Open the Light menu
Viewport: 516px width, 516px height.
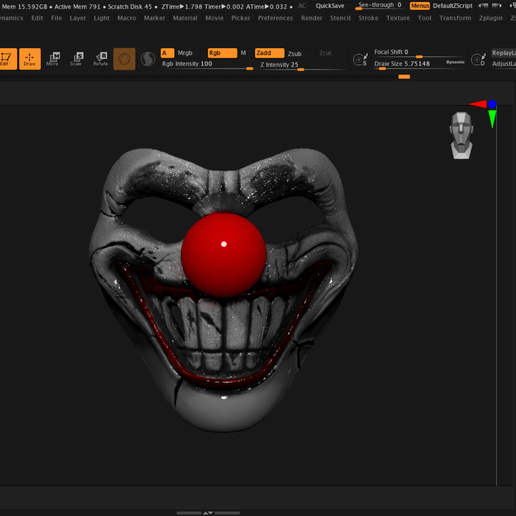(101, 18)
